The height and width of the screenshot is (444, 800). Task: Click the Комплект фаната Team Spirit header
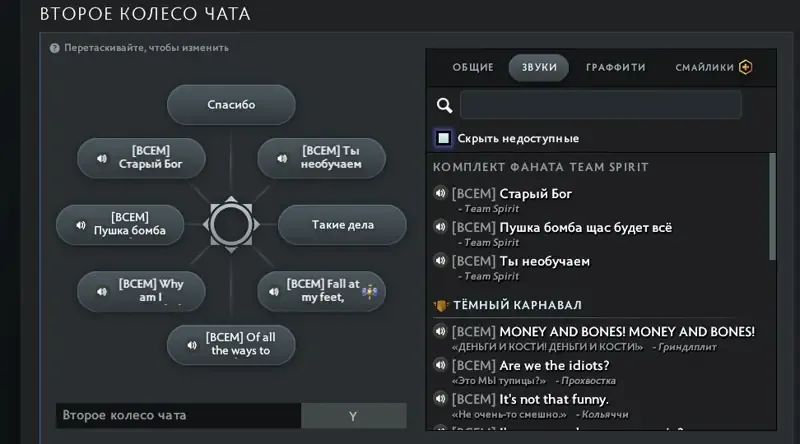click(x=541, y=167)
